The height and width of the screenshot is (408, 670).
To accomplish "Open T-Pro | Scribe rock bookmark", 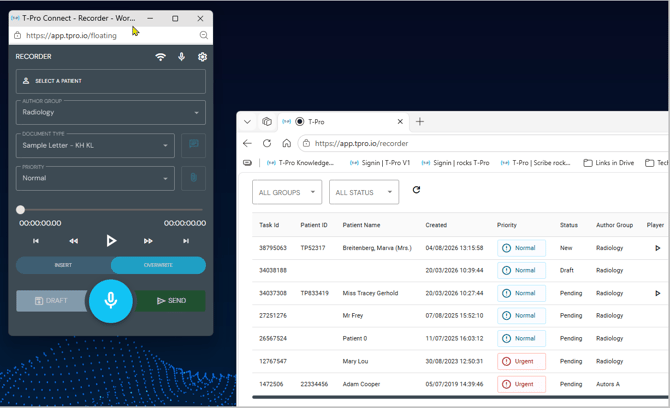I will (535, 163).
